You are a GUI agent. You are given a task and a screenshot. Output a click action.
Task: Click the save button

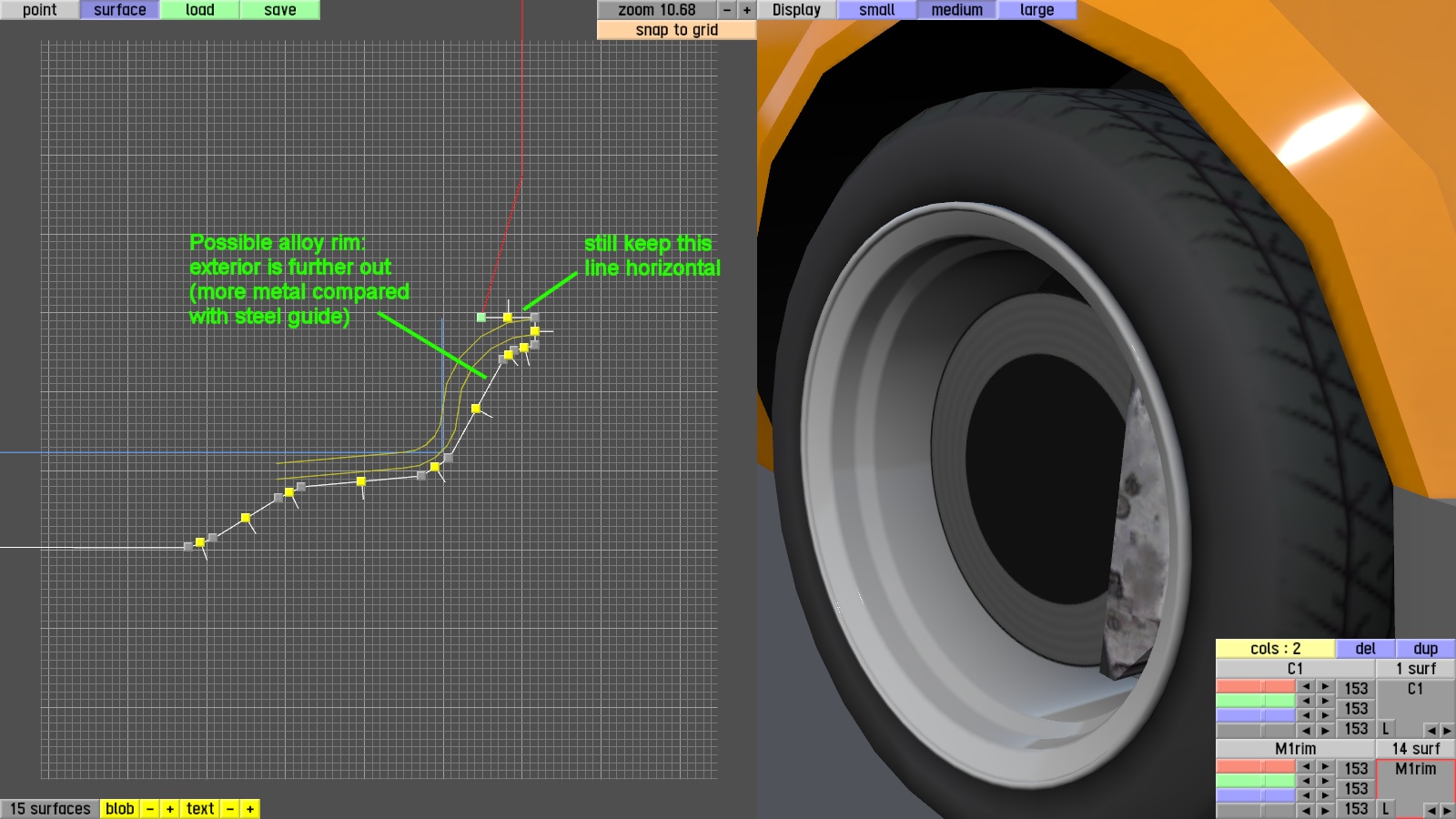(280, 10)
